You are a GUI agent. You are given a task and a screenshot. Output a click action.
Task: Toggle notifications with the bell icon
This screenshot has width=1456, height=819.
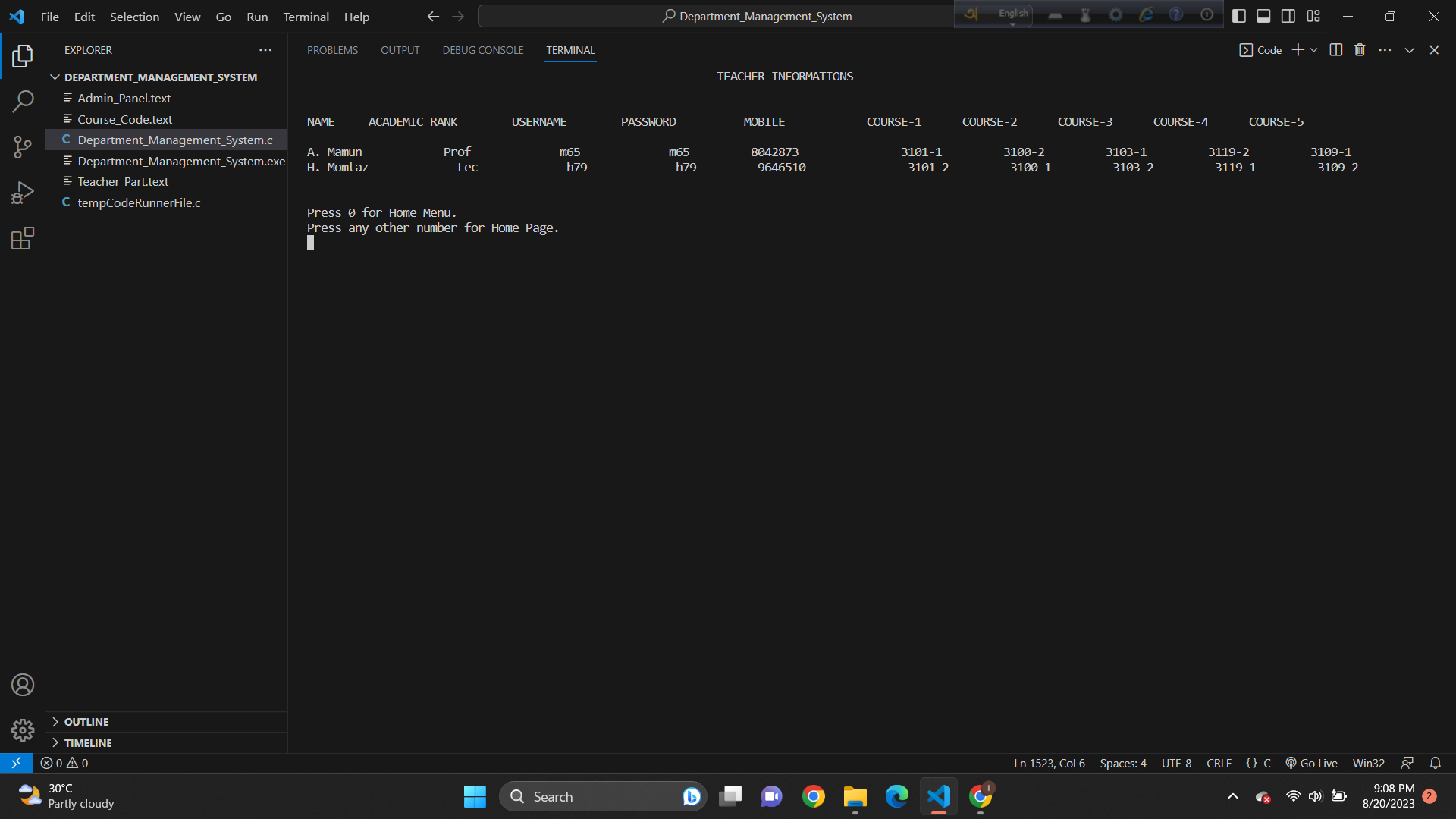coord(1436,763)
